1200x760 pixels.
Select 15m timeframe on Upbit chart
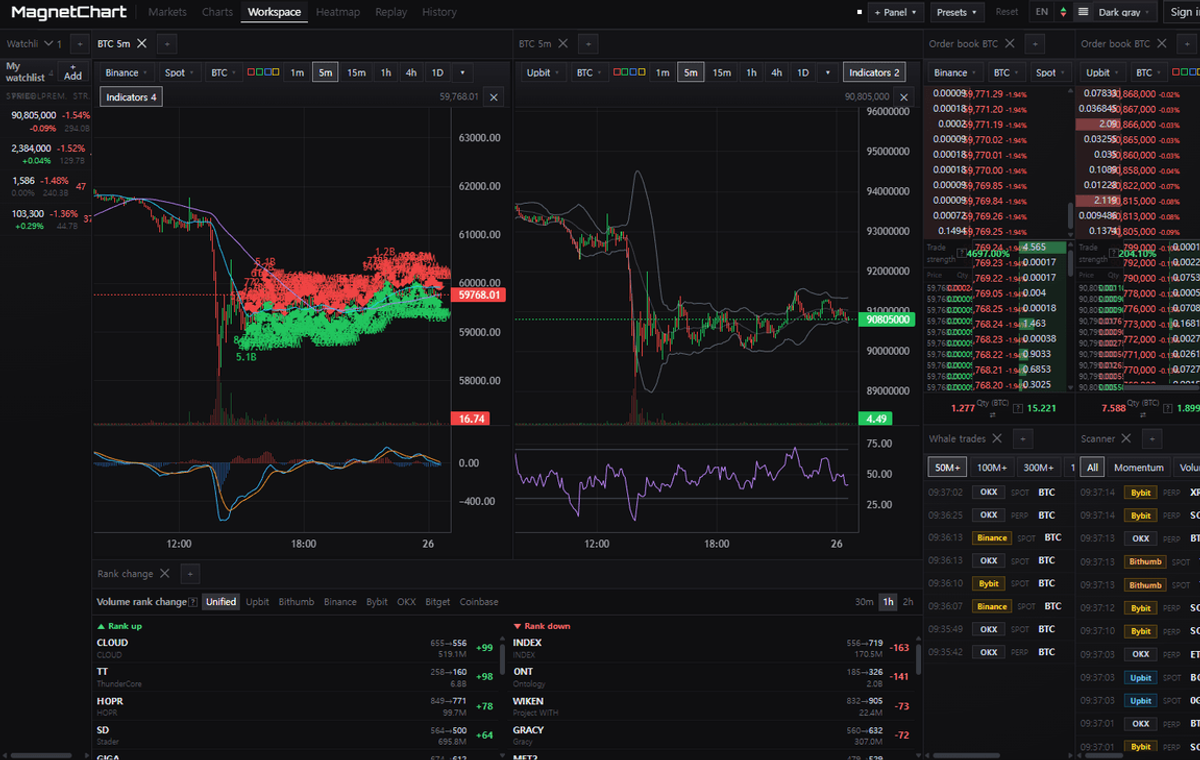[x=722, y=73]
